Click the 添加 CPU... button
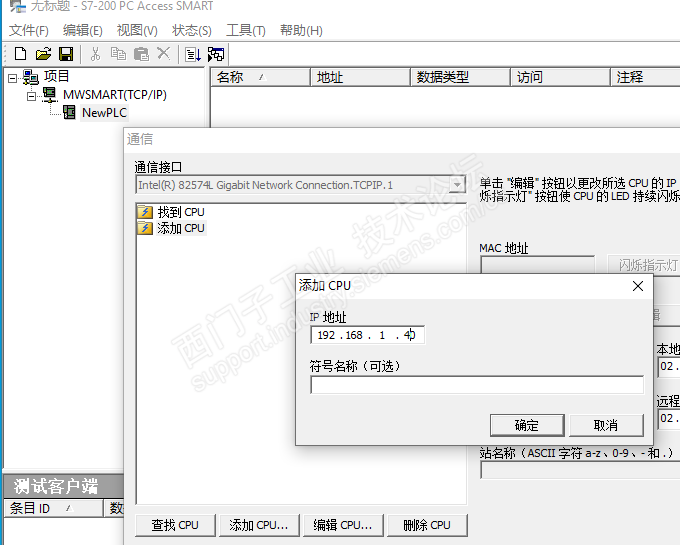The height and width of the screenshot is (545, 680). pyautogui.click(x=258, y=525)
